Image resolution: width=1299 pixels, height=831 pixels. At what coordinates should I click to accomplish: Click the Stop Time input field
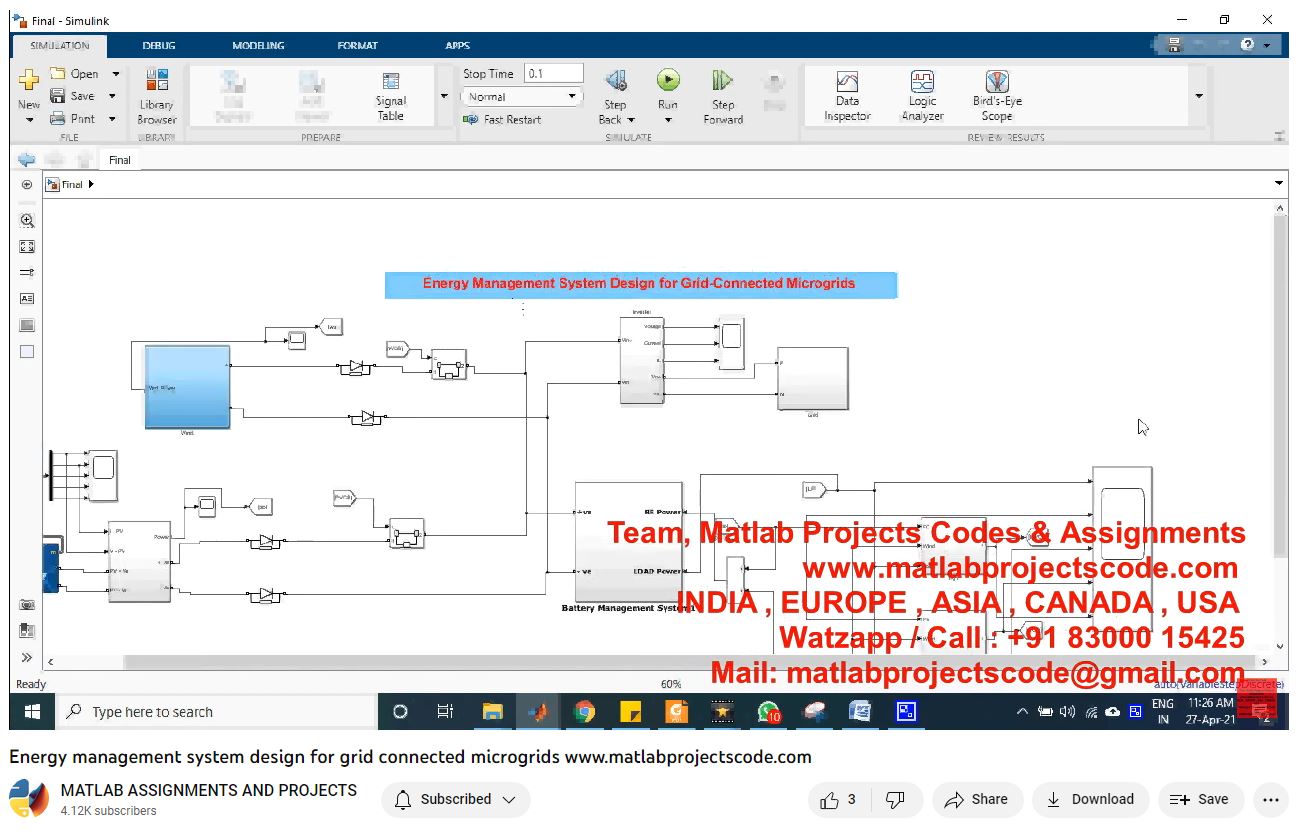point(553,73)
